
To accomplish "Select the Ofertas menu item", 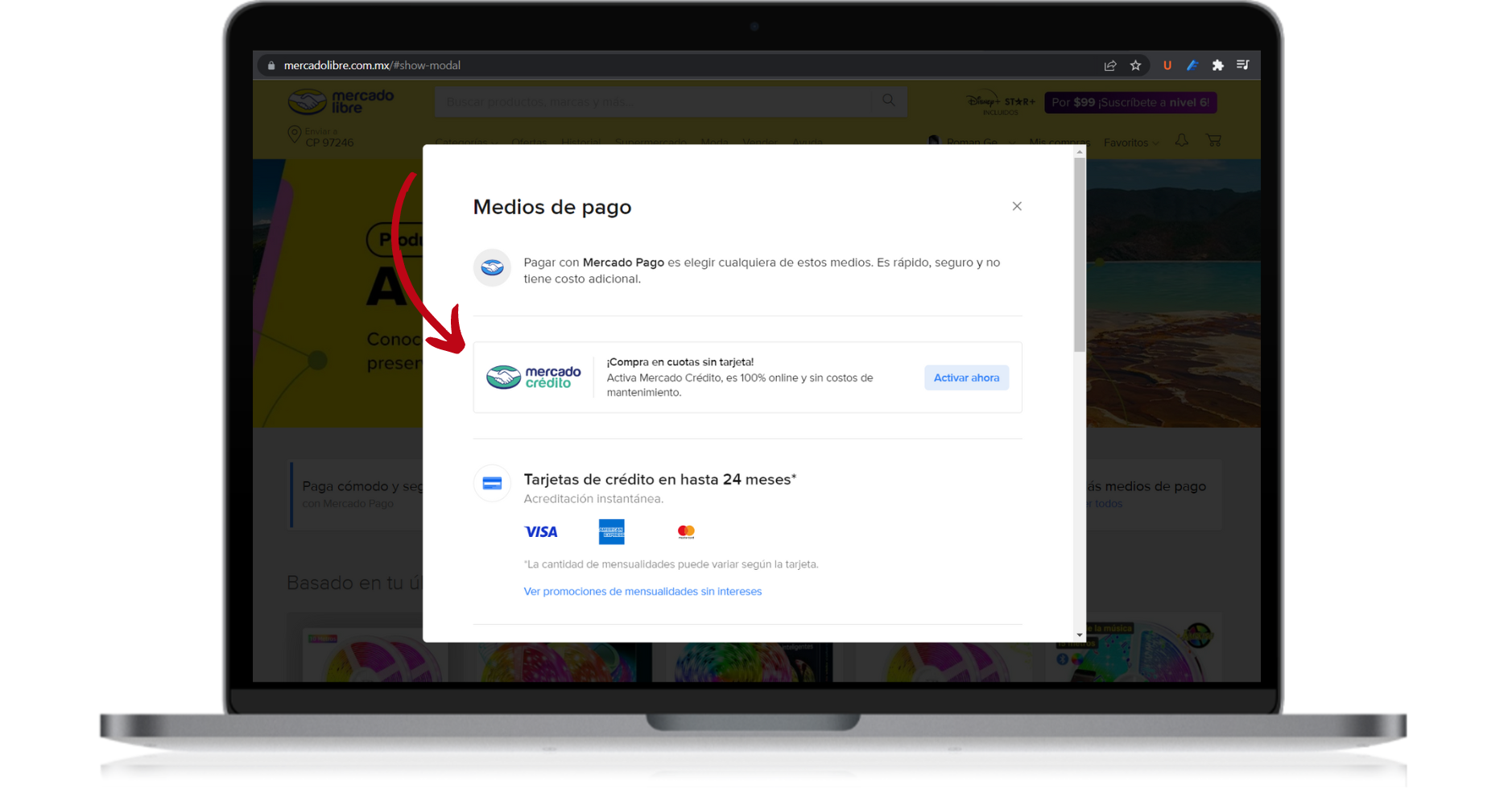I will click(528, 142).
